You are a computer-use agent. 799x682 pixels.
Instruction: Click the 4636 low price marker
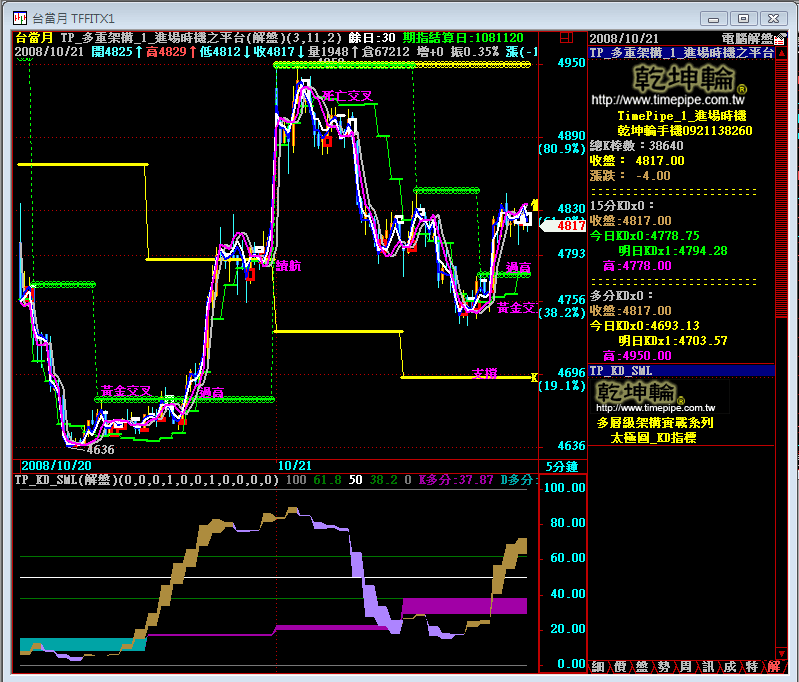click(x=100, y=450)
